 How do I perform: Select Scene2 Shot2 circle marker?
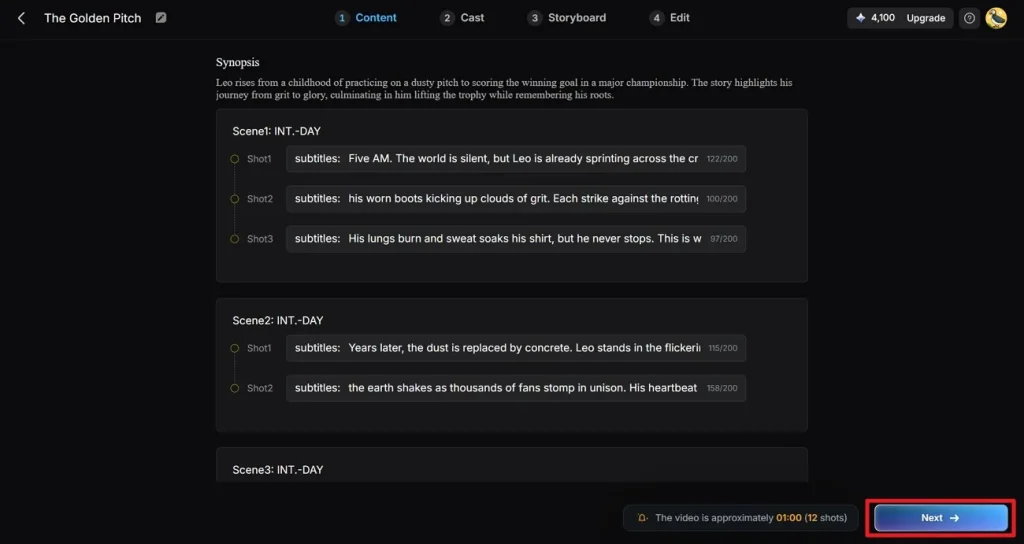(234, 388)
